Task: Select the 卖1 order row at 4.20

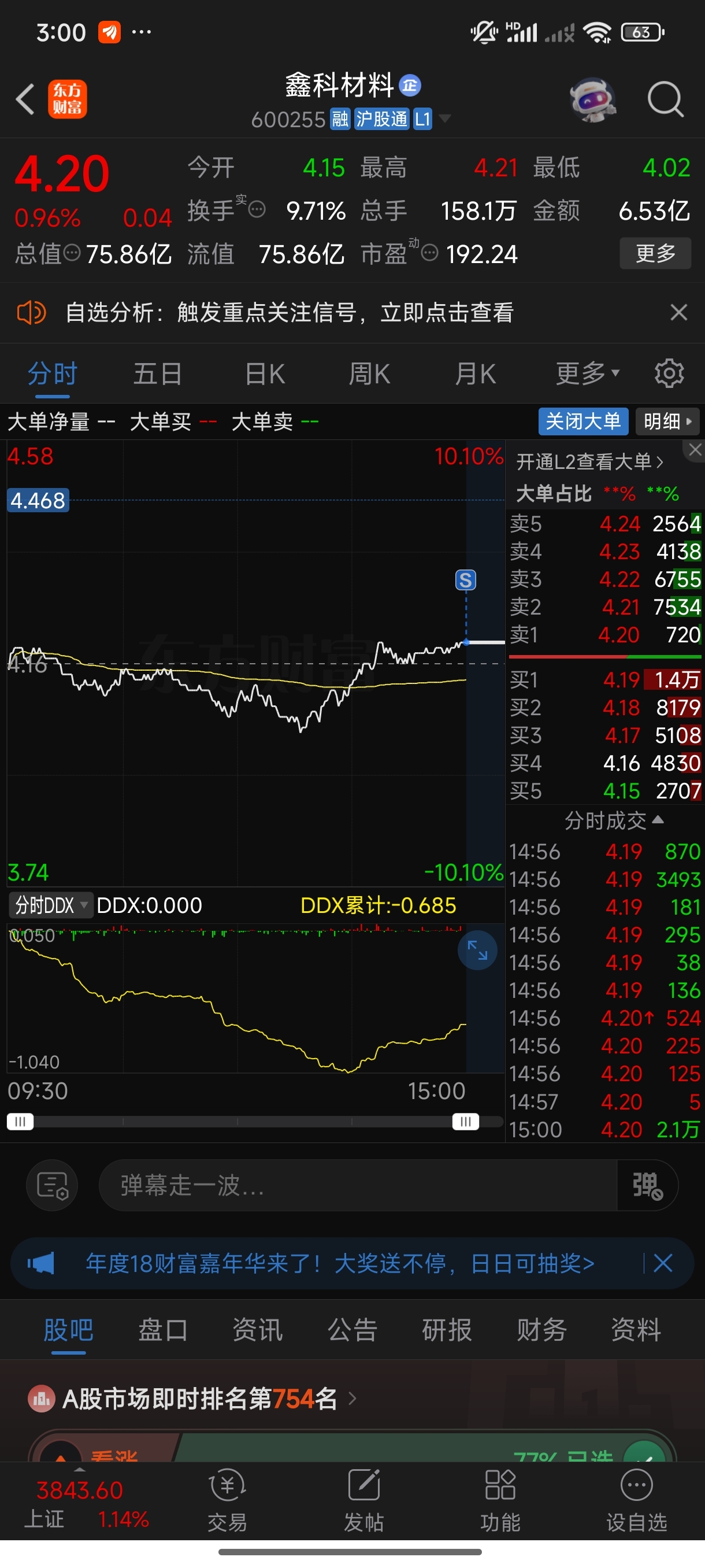Action: [x=605, y=635]
